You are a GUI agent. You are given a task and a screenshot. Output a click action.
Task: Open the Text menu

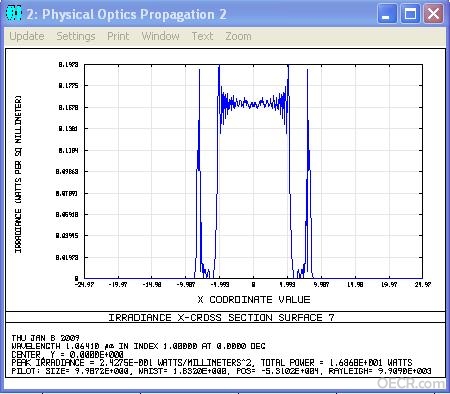[202, 36]
